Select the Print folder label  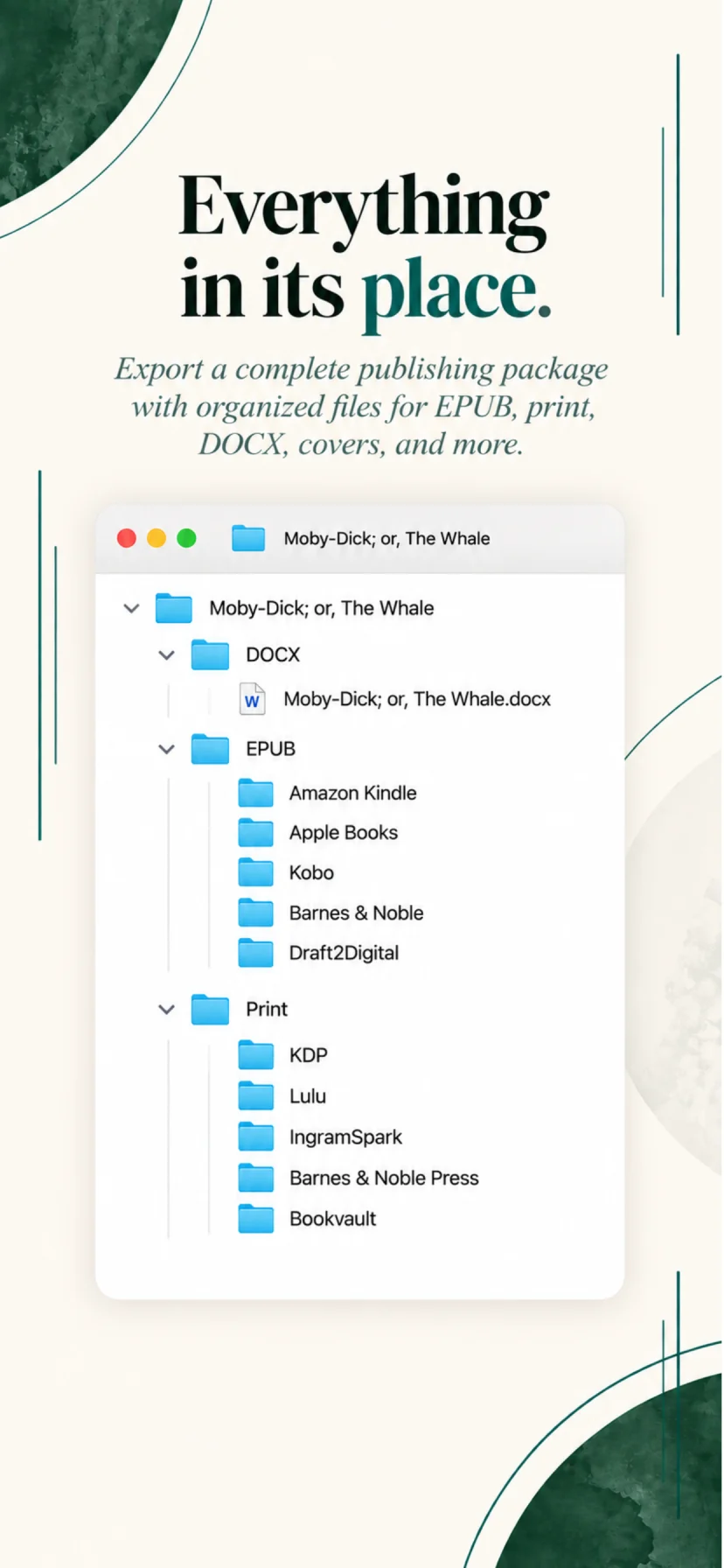tap(267, 1009)
